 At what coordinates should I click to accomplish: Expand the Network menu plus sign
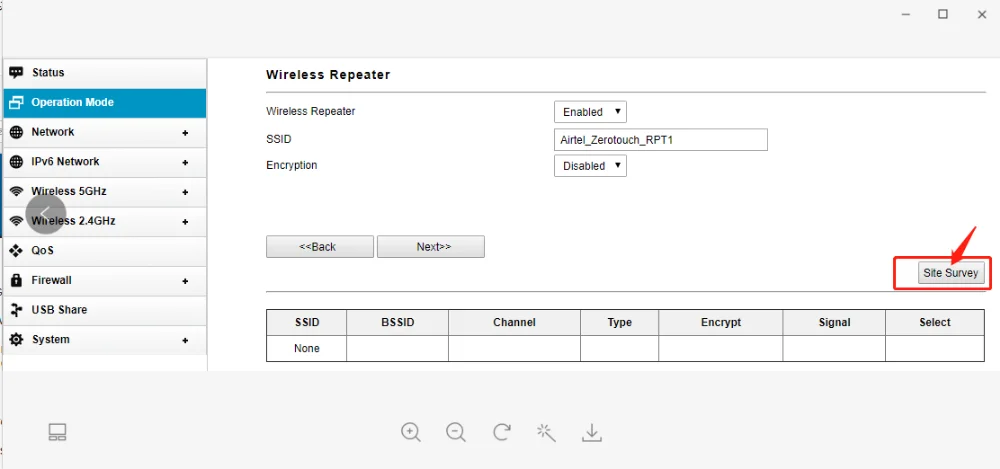coord(185,133)
